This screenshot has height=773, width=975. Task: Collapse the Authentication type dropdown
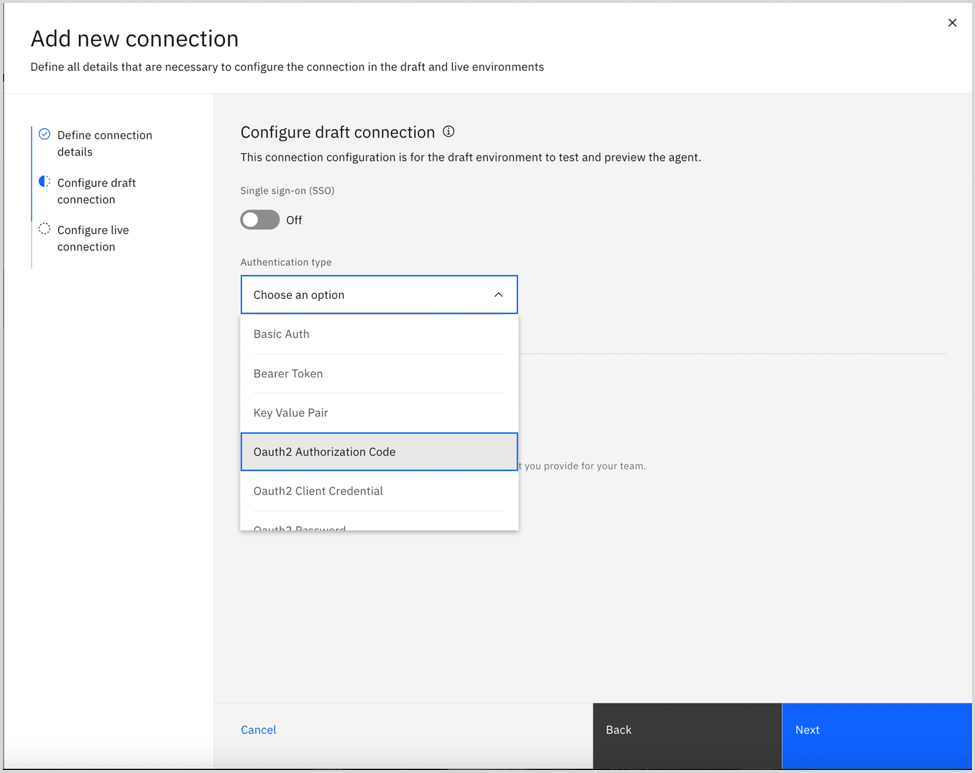click(x=498, y=294)
